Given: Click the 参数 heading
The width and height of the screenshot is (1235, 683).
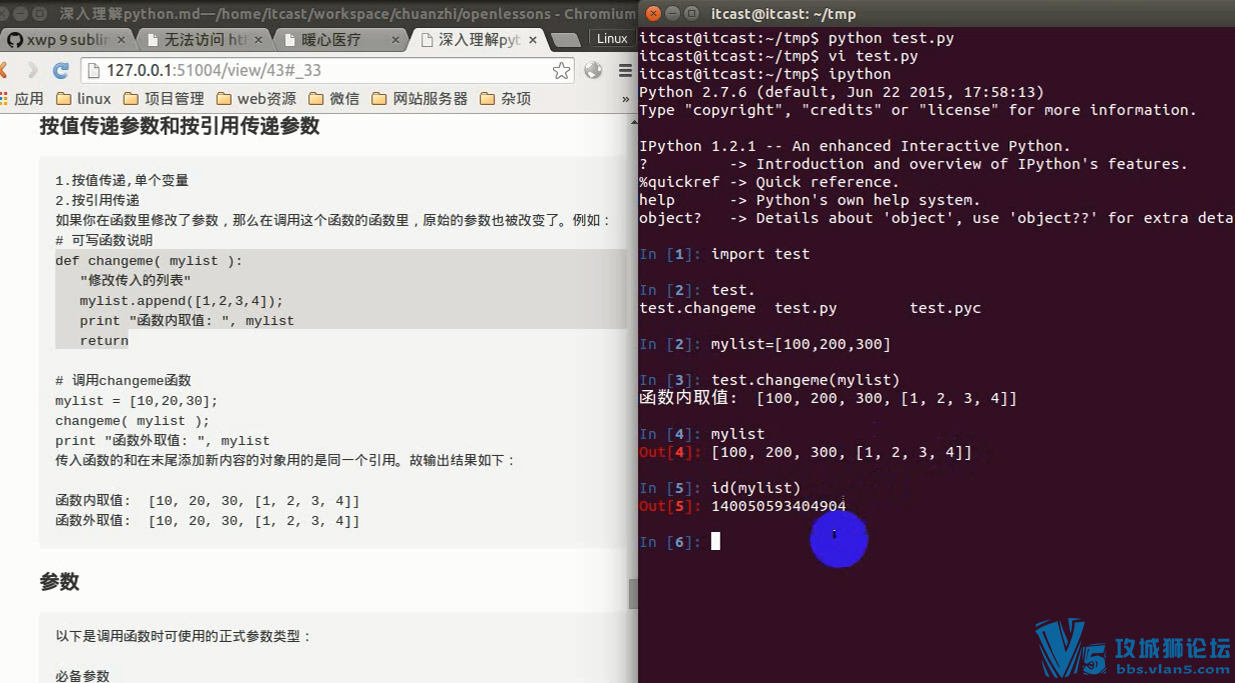Looking at the screenshot, I should (x=59, y=582).
